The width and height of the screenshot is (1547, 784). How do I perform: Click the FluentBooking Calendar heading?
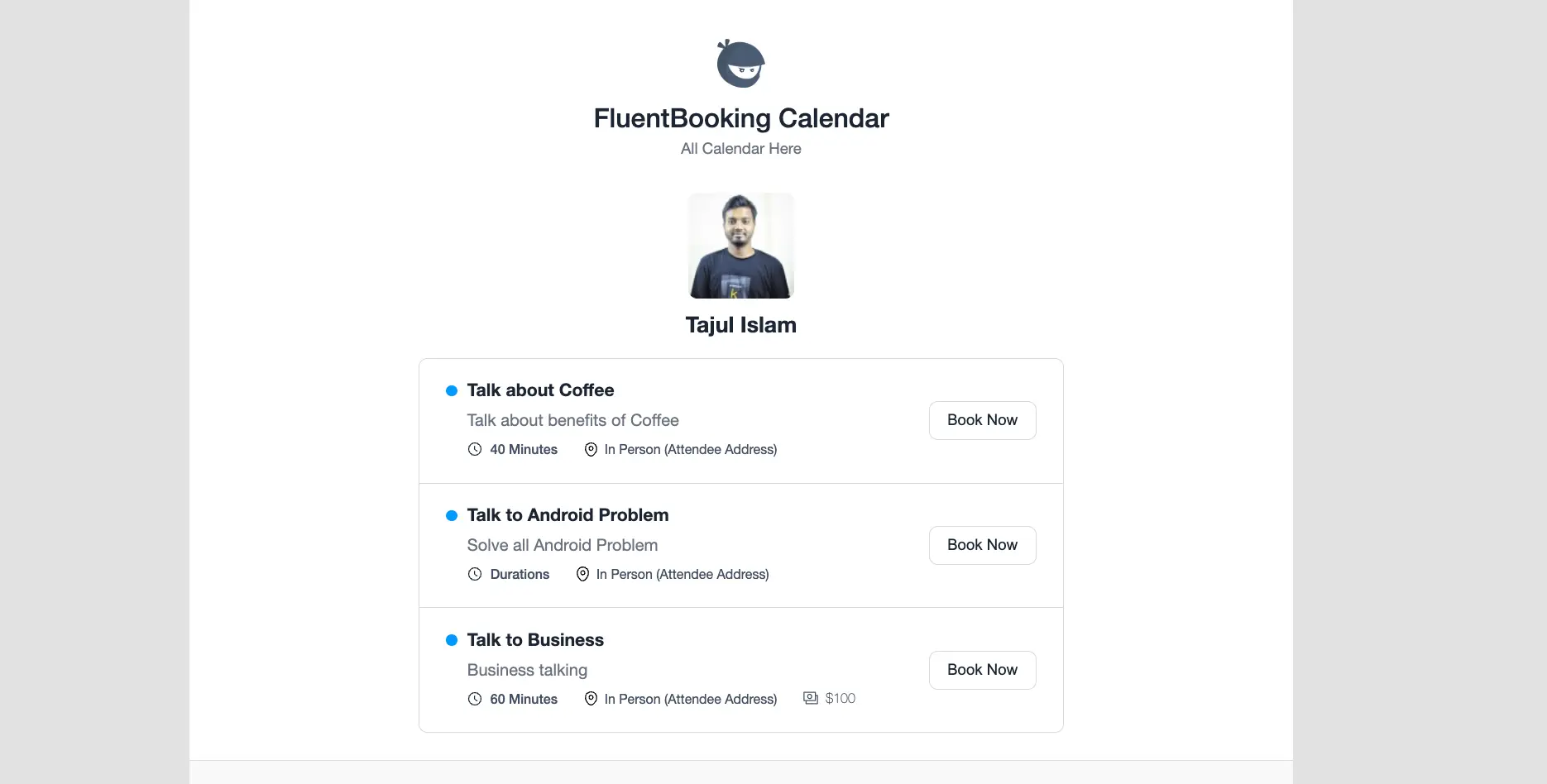(x=740, y=118)
